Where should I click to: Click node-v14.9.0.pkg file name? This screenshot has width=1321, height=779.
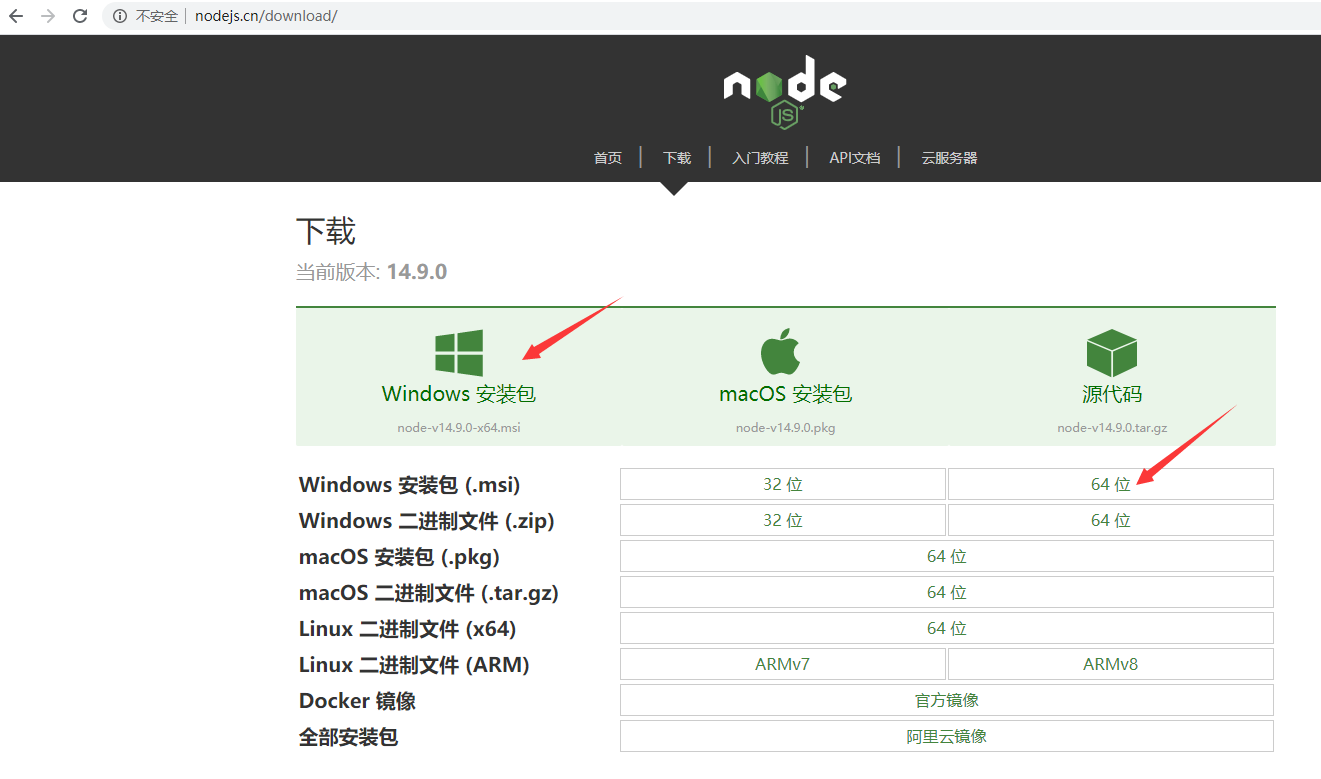click(x=786, y=427)
